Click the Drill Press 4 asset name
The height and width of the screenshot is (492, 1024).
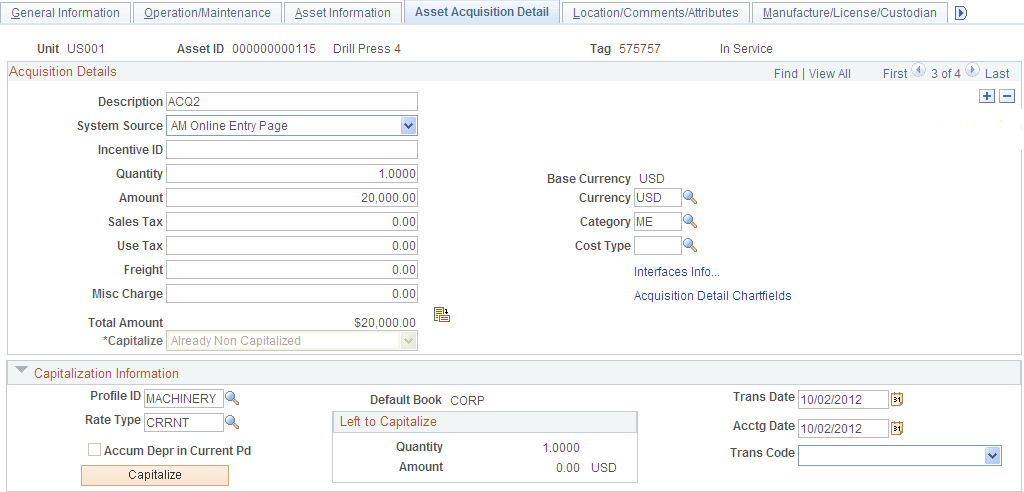pos(366,49)
